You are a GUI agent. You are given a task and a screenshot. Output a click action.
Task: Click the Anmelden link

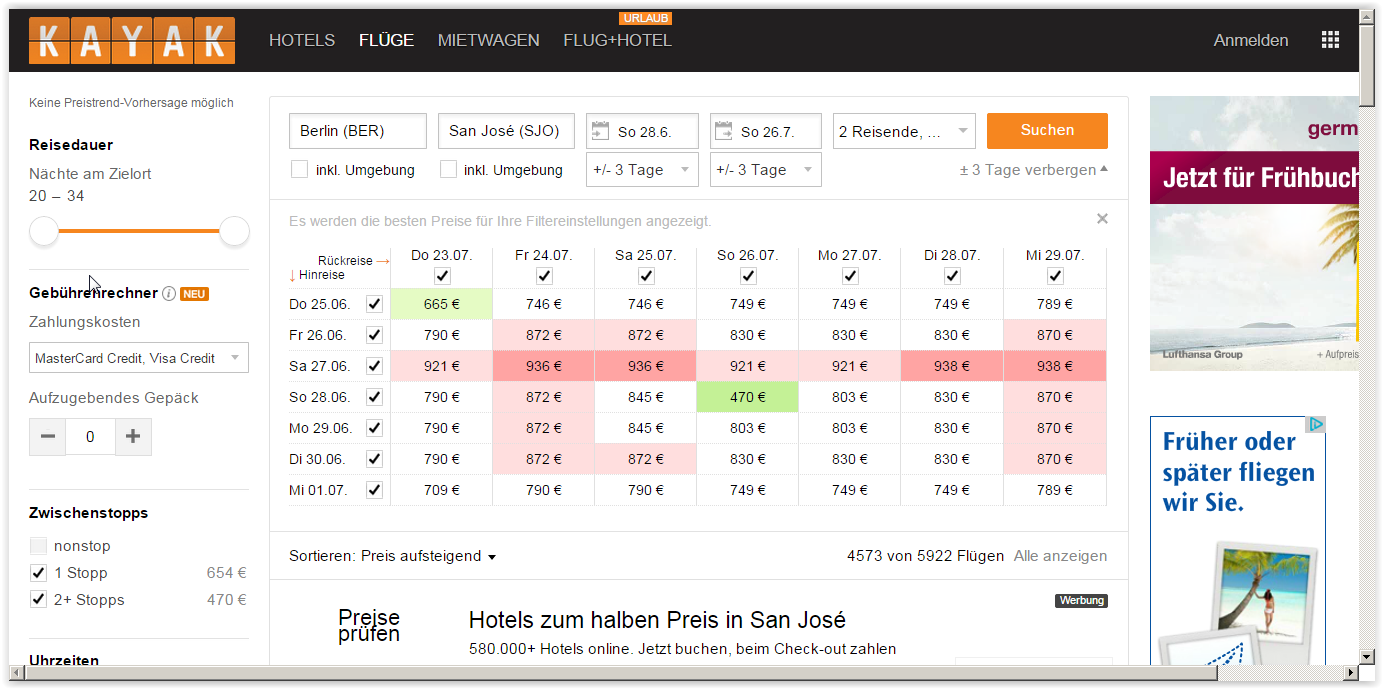point(1251,41)
